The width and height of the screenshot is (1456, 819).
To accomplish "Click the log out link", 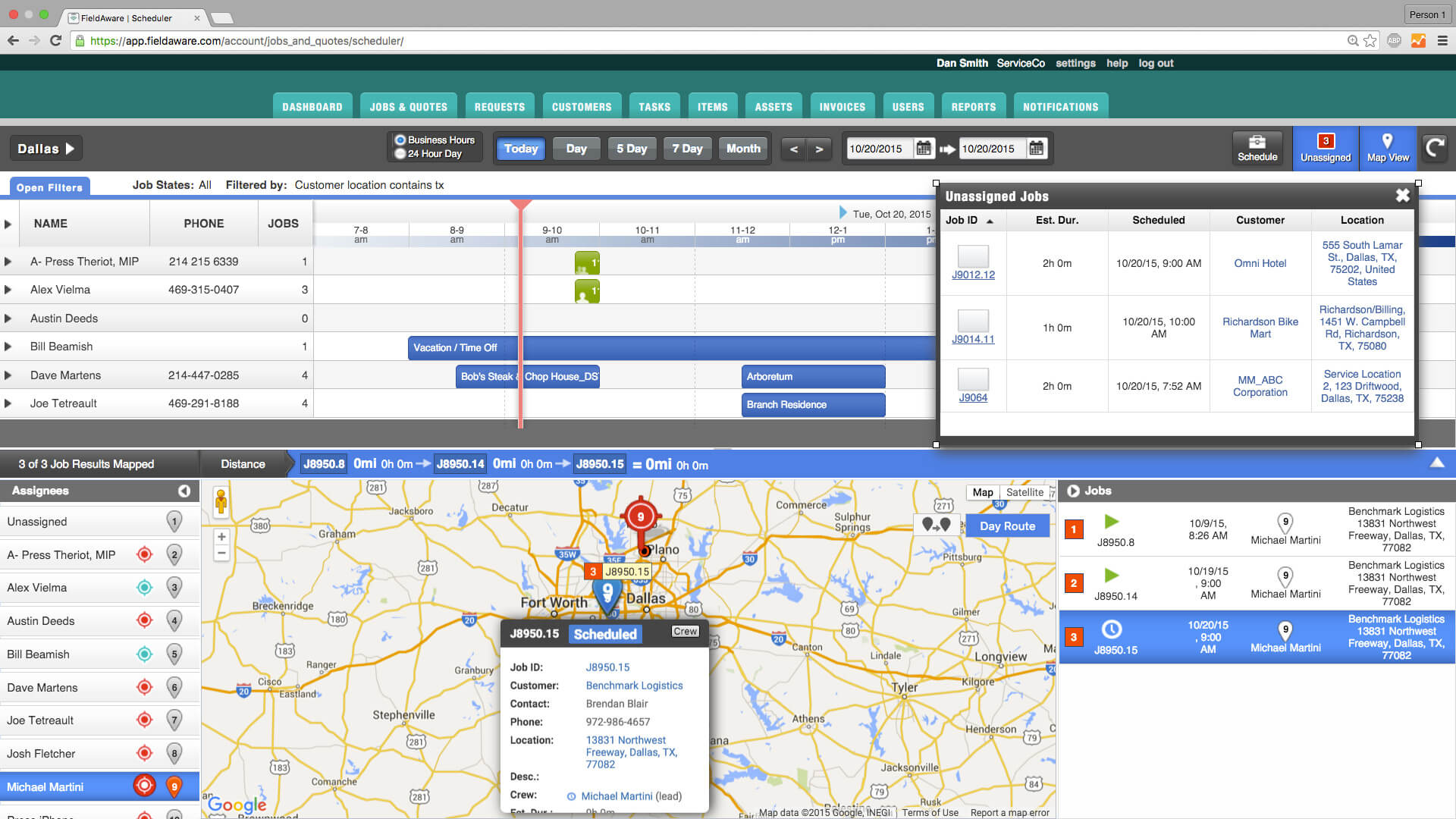I will pos(1156,63).
